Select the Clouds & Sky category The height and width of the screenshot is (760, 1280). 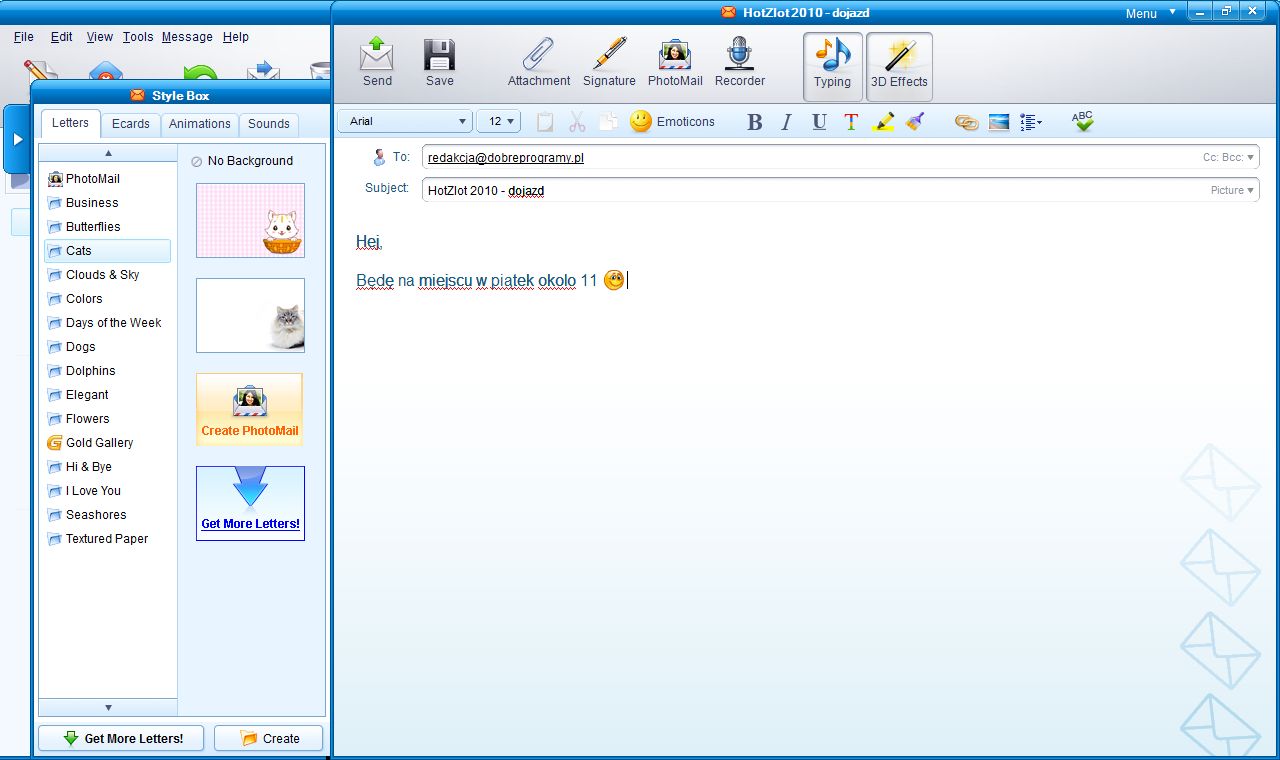click(107, 275)
